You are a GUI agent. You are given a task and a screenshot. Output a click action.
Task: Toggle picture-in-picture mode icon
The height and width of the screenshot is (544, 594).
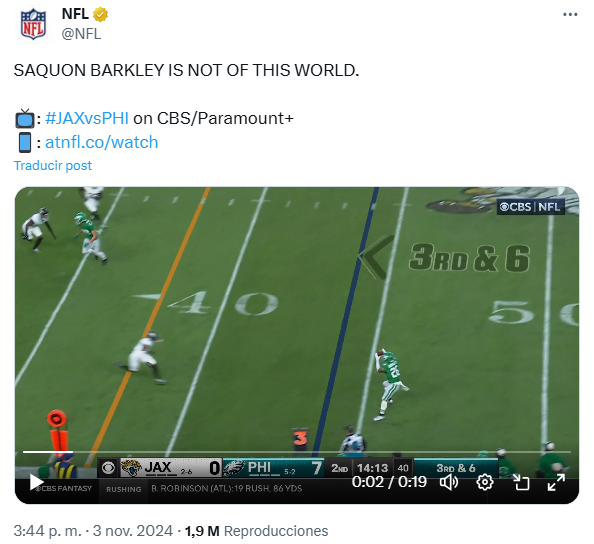[x=521, y=482]
